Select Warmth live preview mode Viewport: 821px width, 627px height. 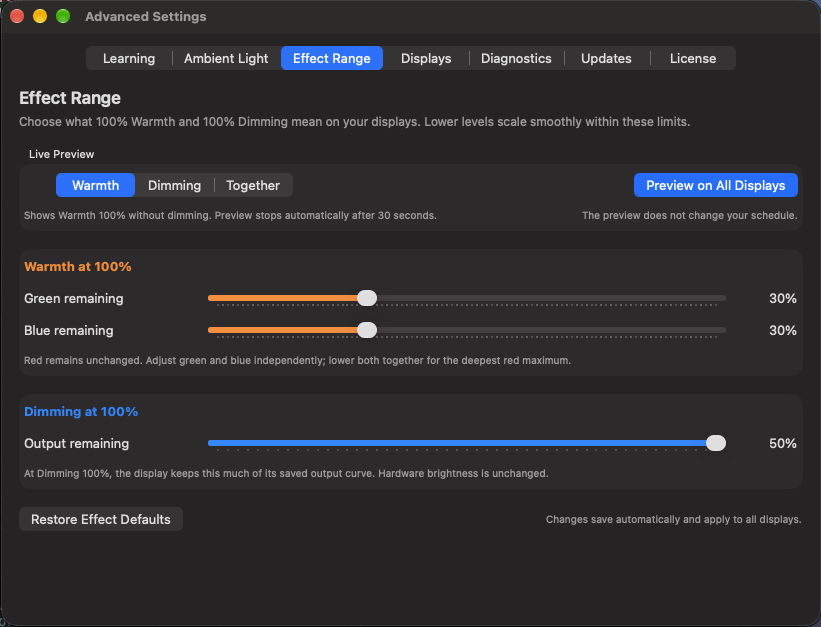(x=95, y=185)
